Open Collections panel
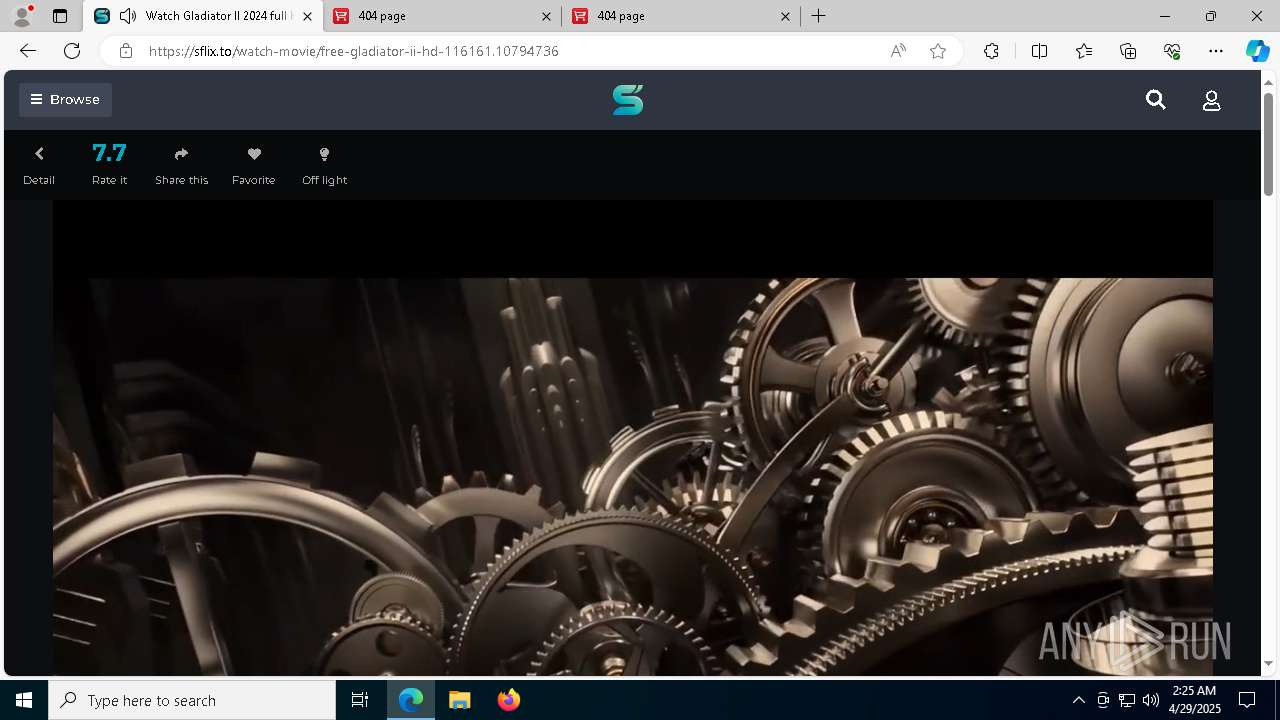Image resolution: width=1280 pixels, height=720 pixels. pyautogui.click(x=1128, y=51)
